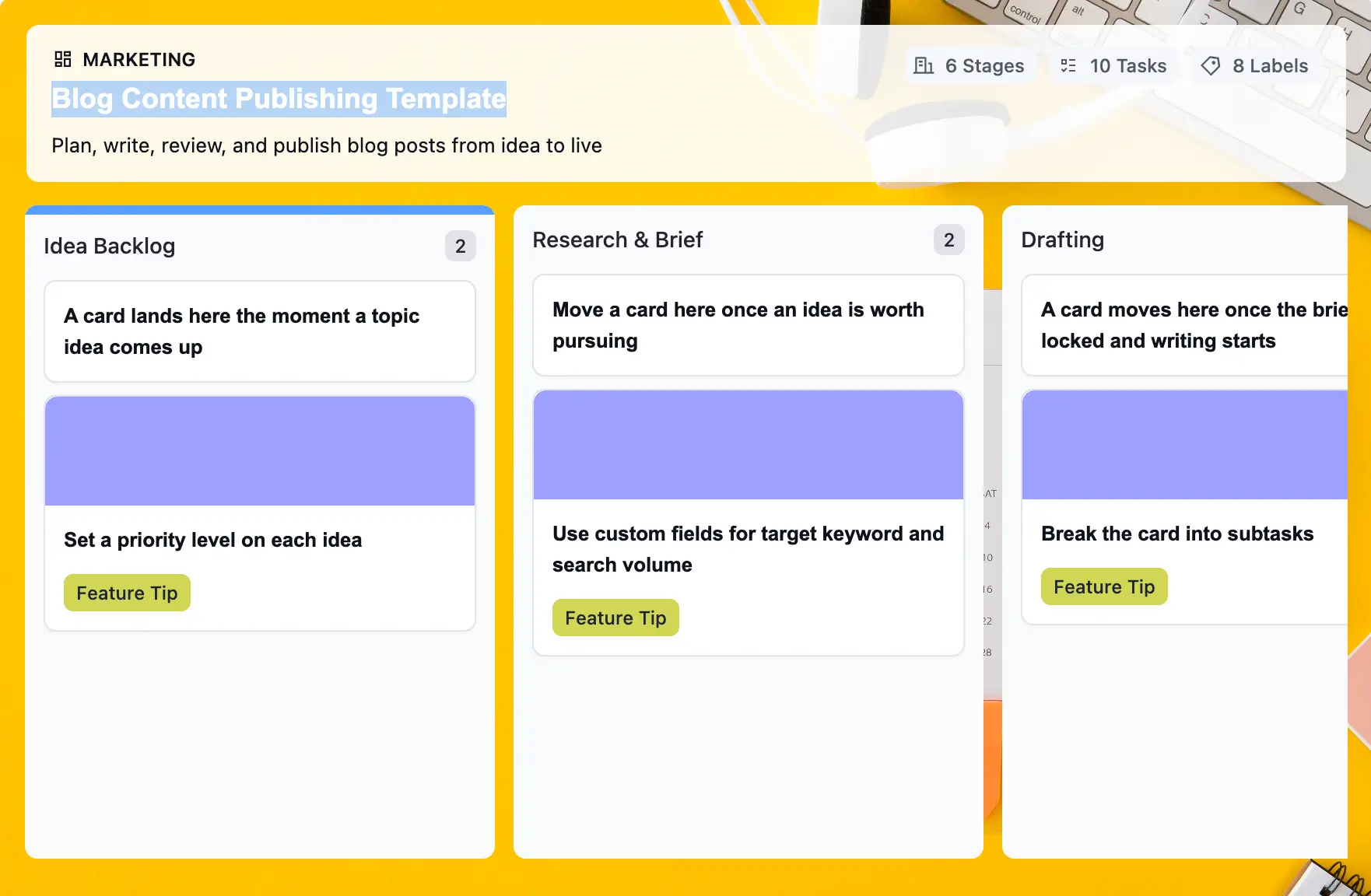Open the 'A card moves here once the brief' card

(x=1185, y=325)
